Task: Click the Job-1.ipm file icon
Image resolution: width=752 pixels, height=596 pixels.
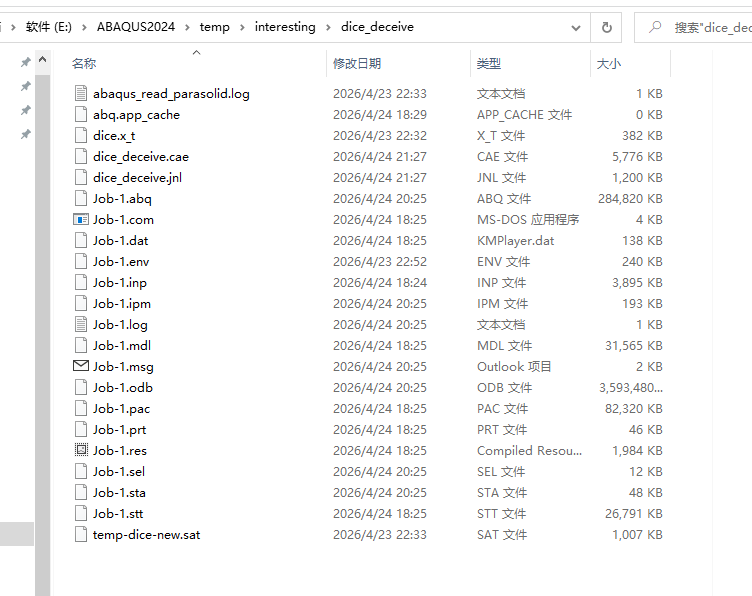Action: point(81,304)
